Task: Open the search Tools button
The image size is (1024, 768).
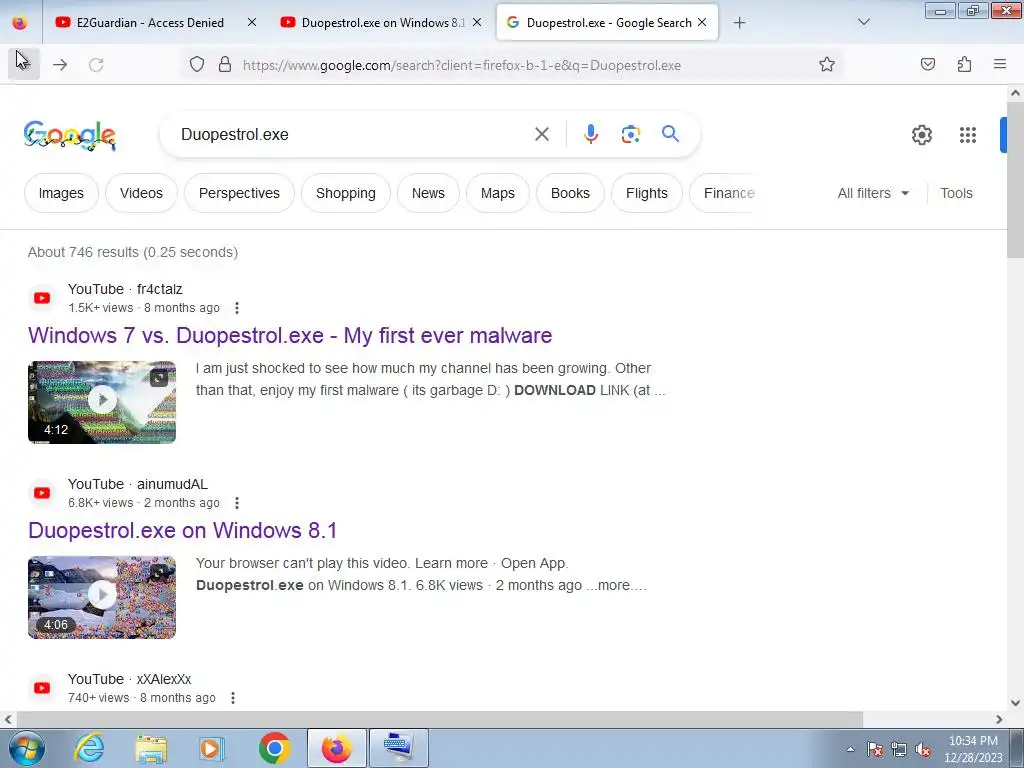Action: tap(956, 193)
